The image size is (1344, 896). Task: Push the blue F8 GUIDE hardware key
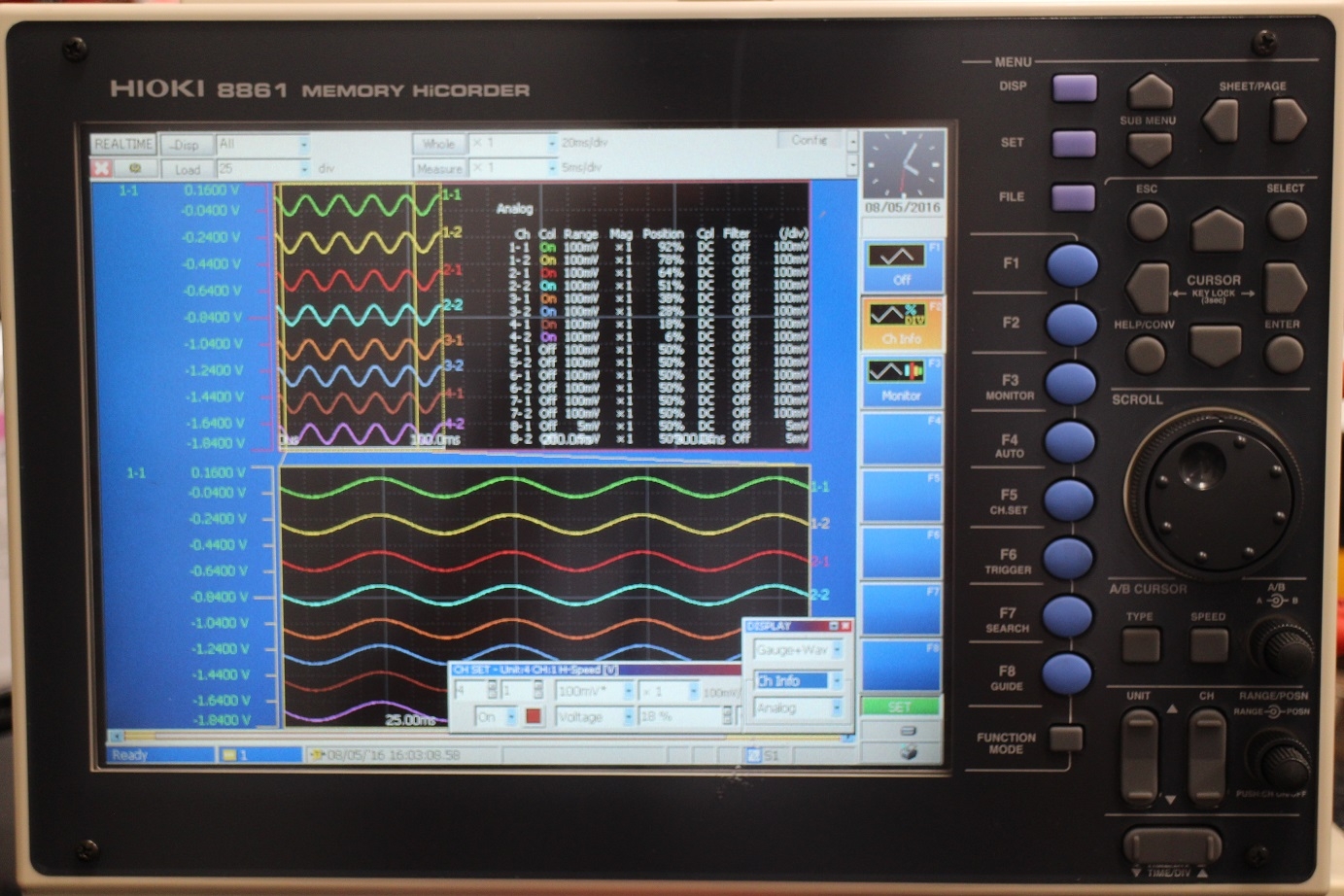pyautogui.click(x=1067, y=673)
